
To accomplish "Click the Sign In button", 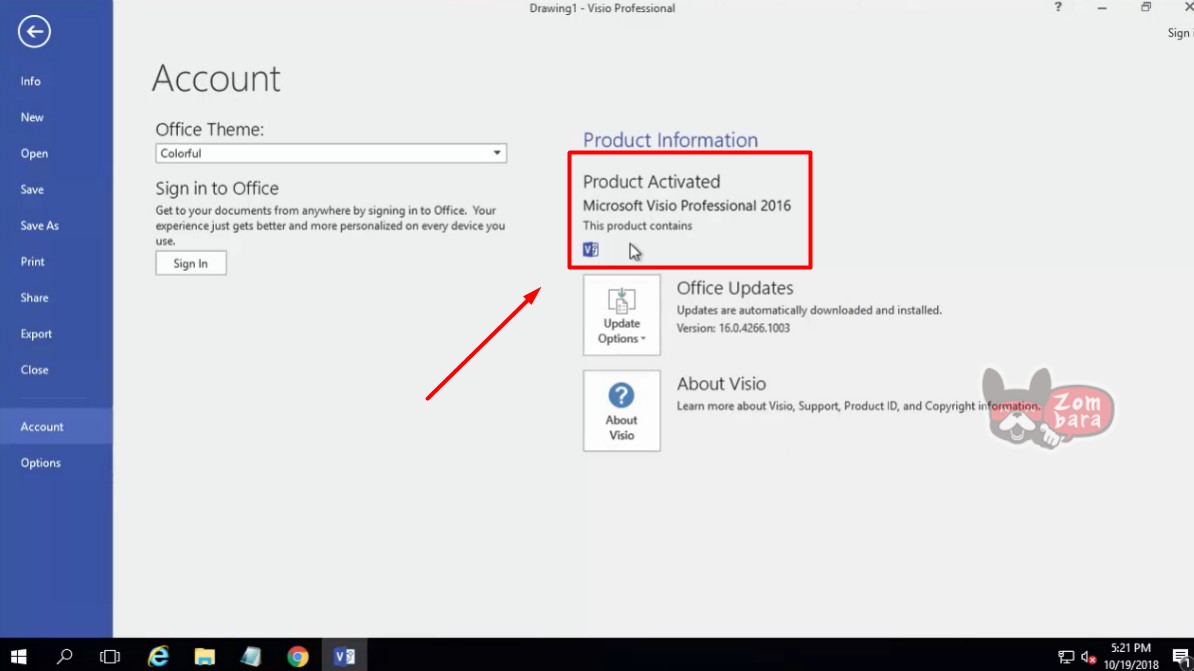I will [x=191, y=264].
